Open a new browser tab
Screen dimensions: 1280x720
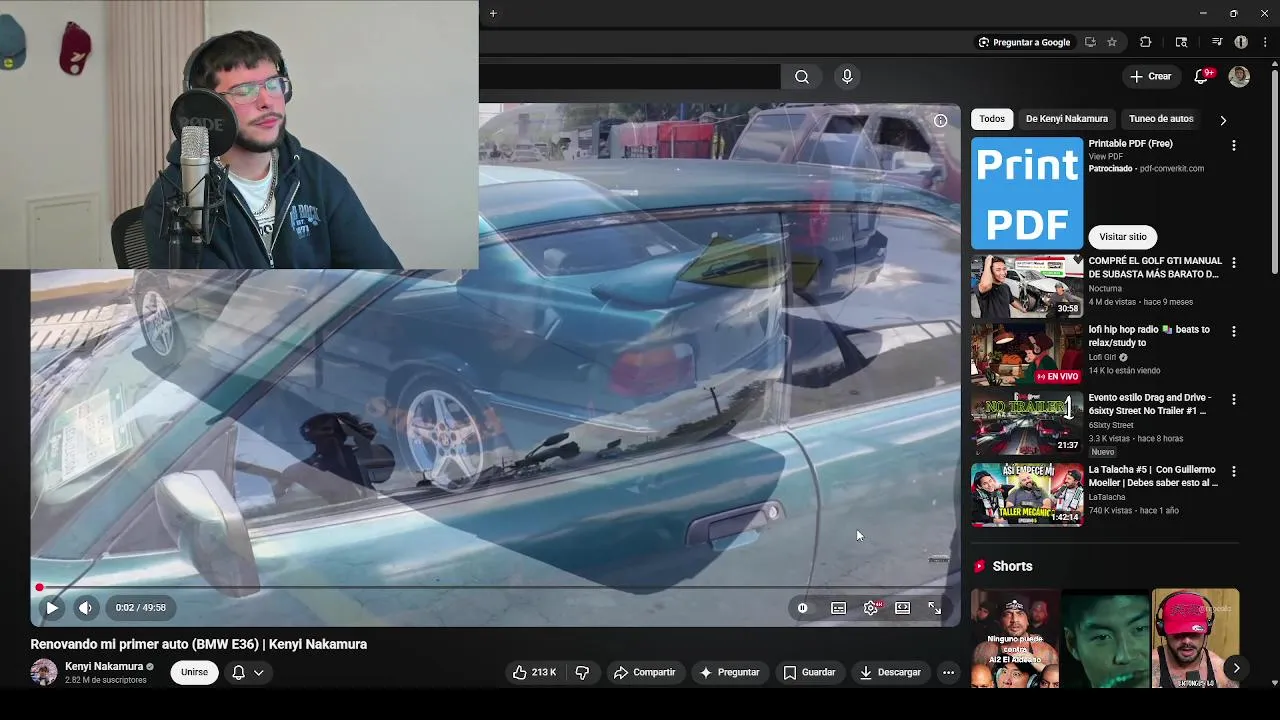(x=493, y=13)
